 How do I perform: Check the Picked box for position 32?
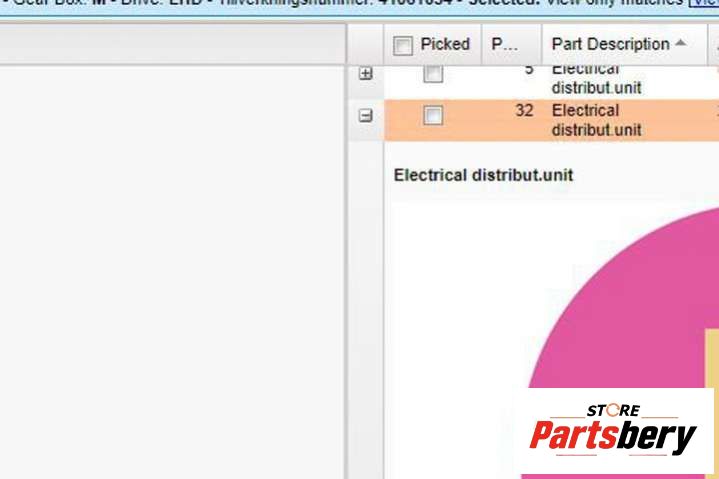tap(432, 116)
